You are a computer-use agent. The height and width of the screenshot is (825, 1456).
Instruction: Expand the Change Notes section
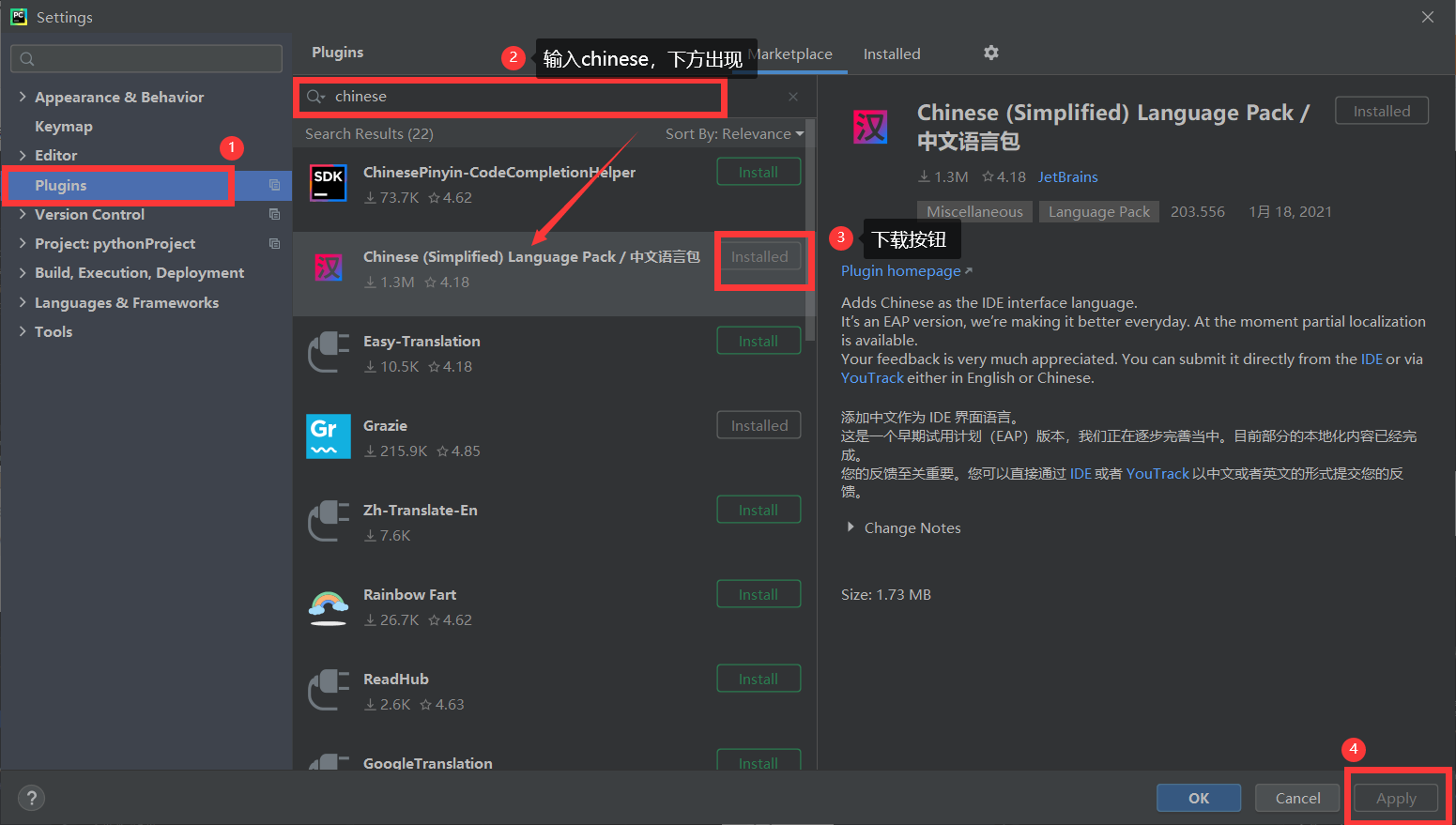(x=851, y=527)
